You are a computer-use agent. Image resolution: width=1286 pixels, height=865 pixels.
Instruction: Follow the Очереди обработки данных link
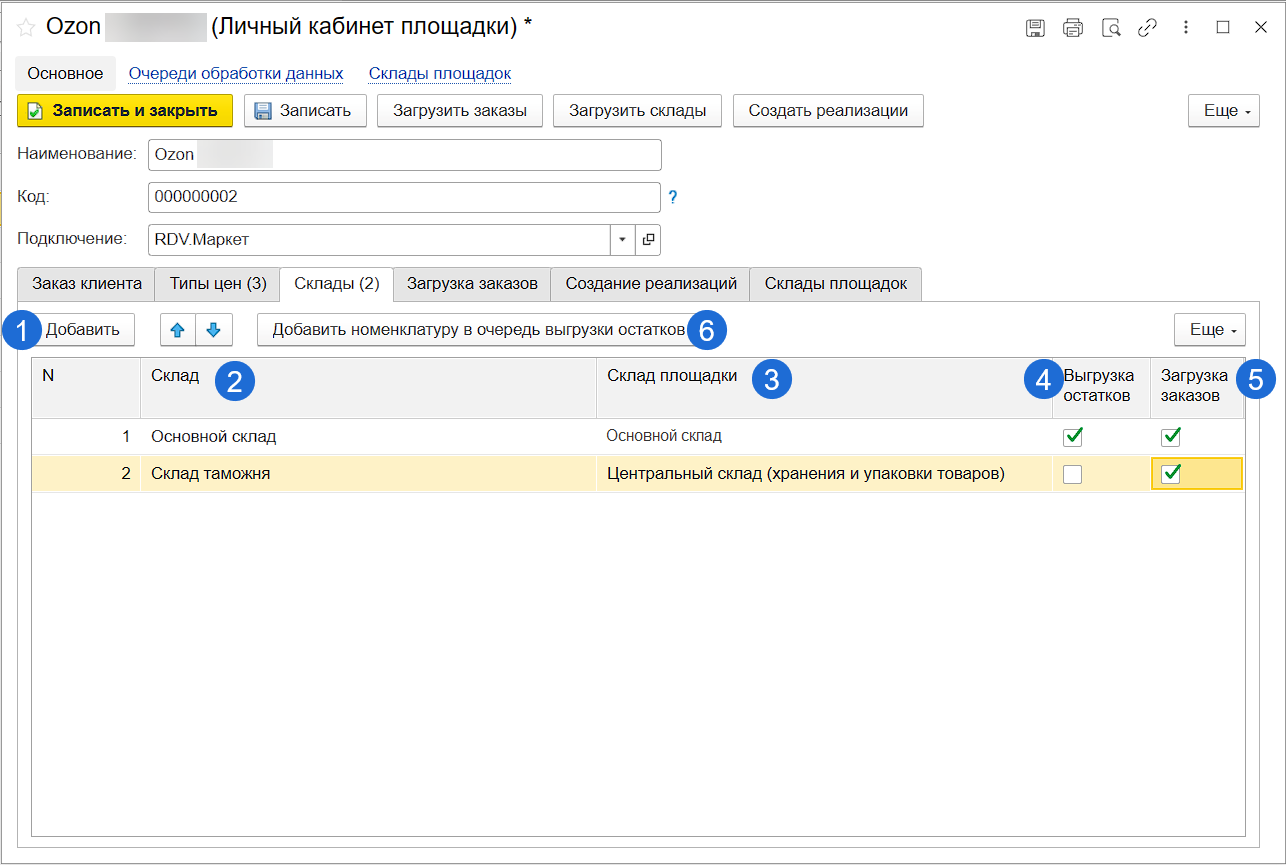pyautogui.click(x=236, y=74)
